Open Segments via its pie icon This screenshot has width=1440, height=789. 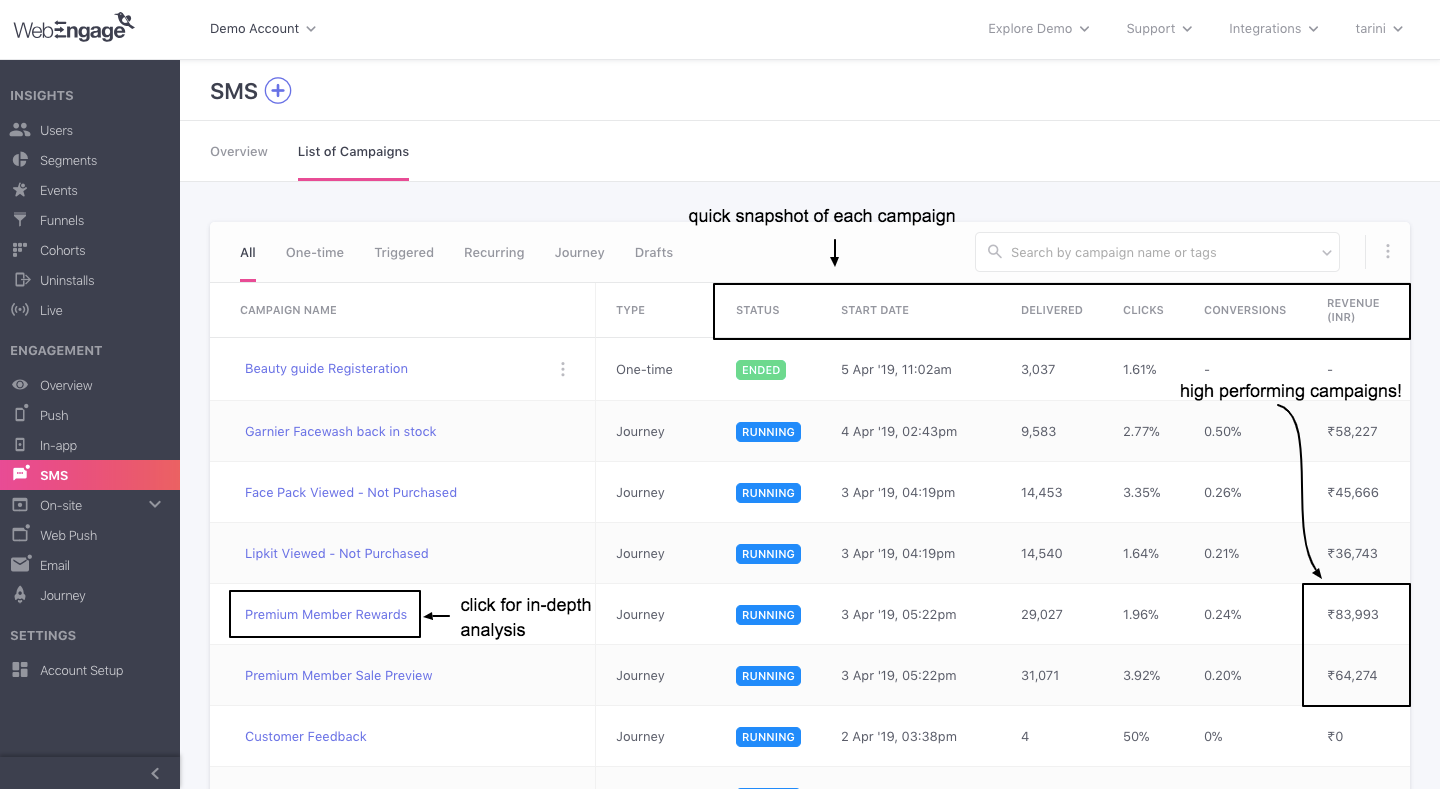point(20,160)
